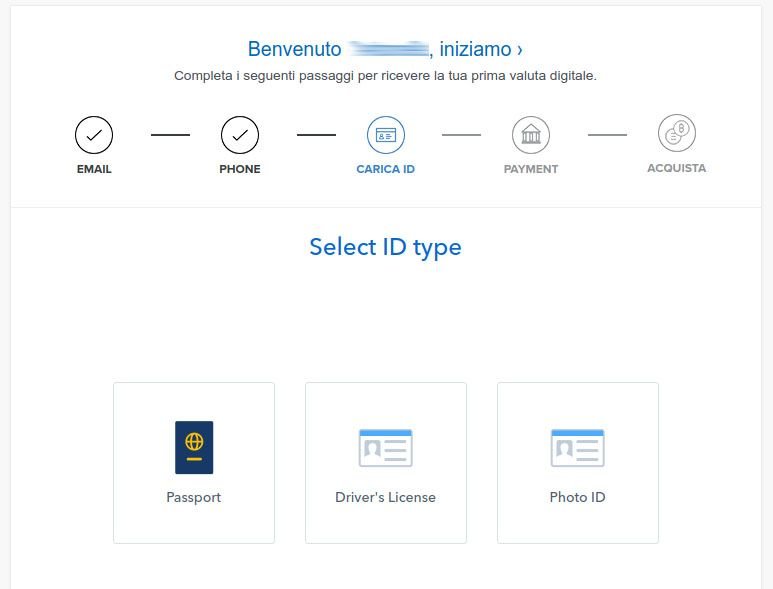Image resolution: width=773 pixels, height=589 pixels.
Task: Click the 'Completa i seguenti passaggi' subtitle text
Action: [x=385, y=76]
